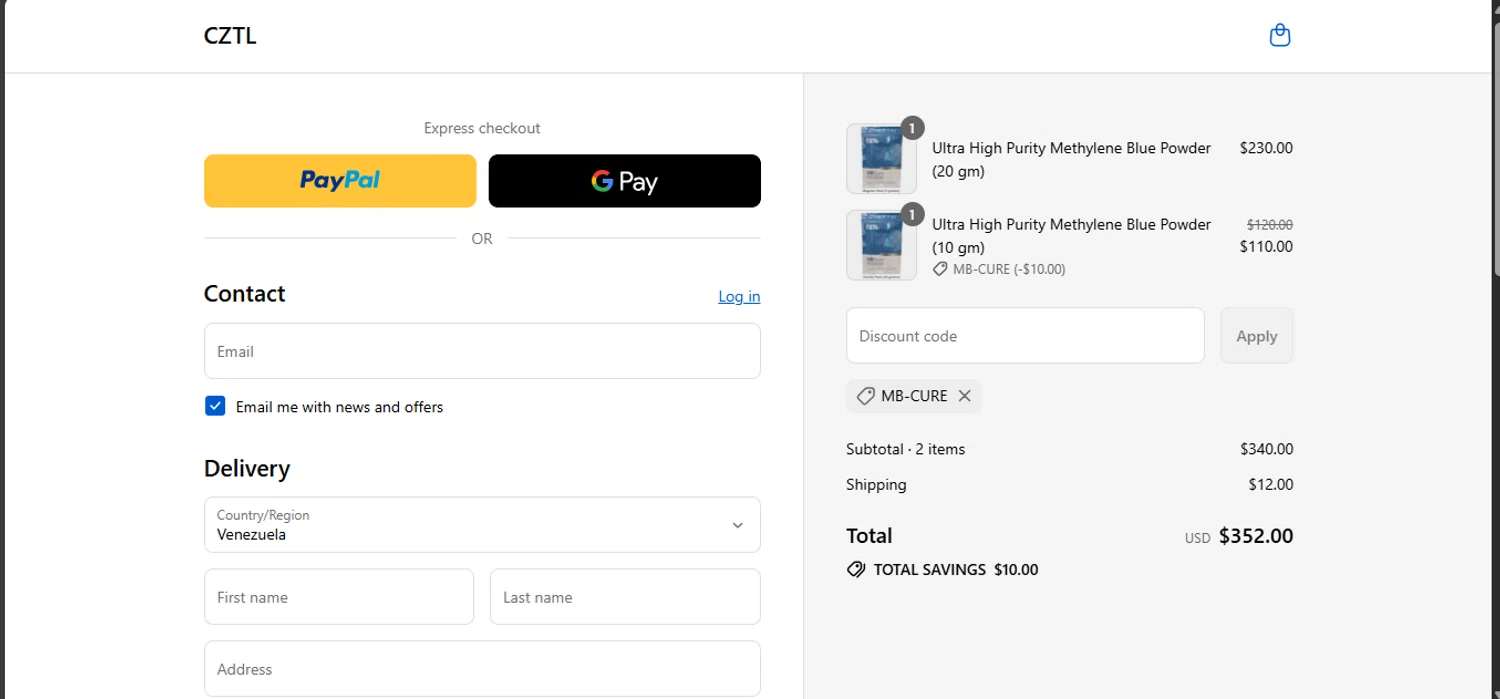Click the $110.00 discounted price

(1266, 247)
